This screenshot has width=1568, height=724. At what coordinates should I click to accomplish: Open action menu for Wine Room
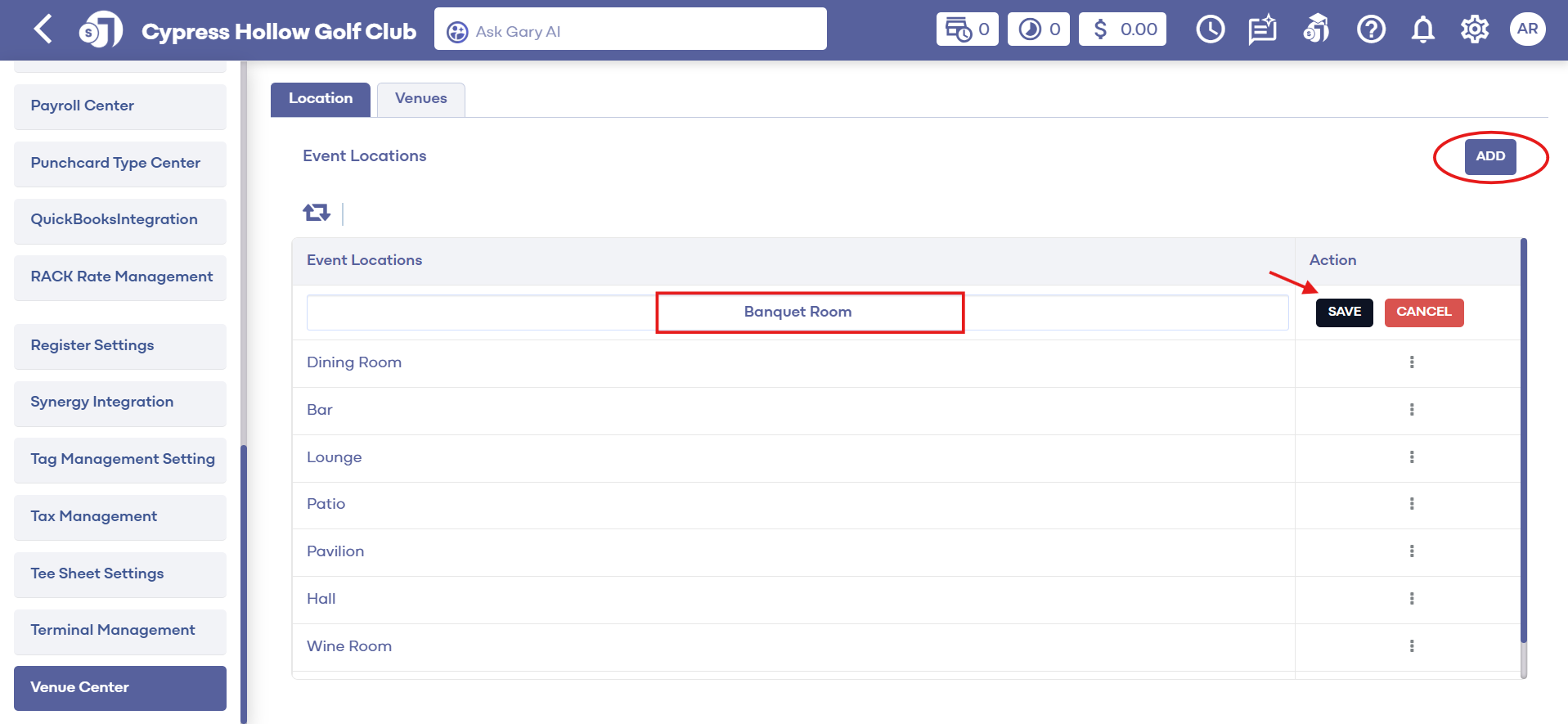pyautogui.click(x=1412, y=646)
